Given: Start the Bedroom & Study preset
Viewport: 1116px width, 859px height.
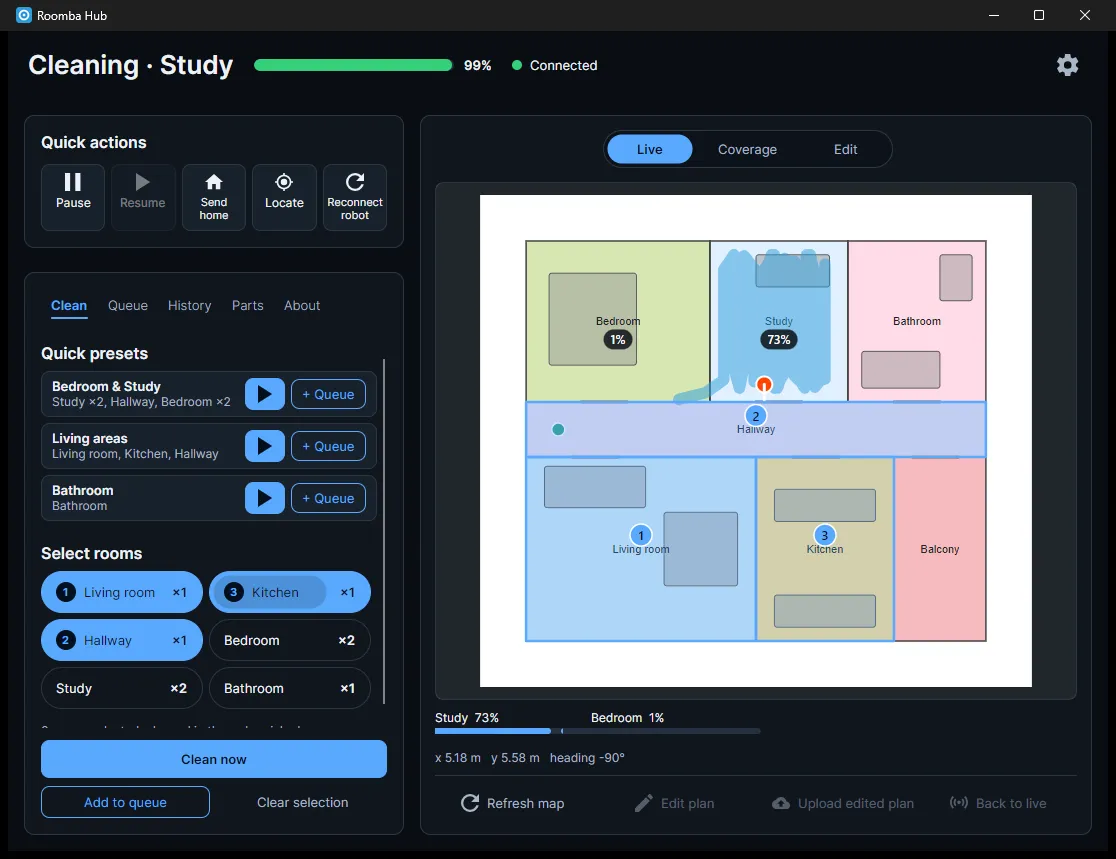Looking at the screenshot, I should [x=265, y=394].
